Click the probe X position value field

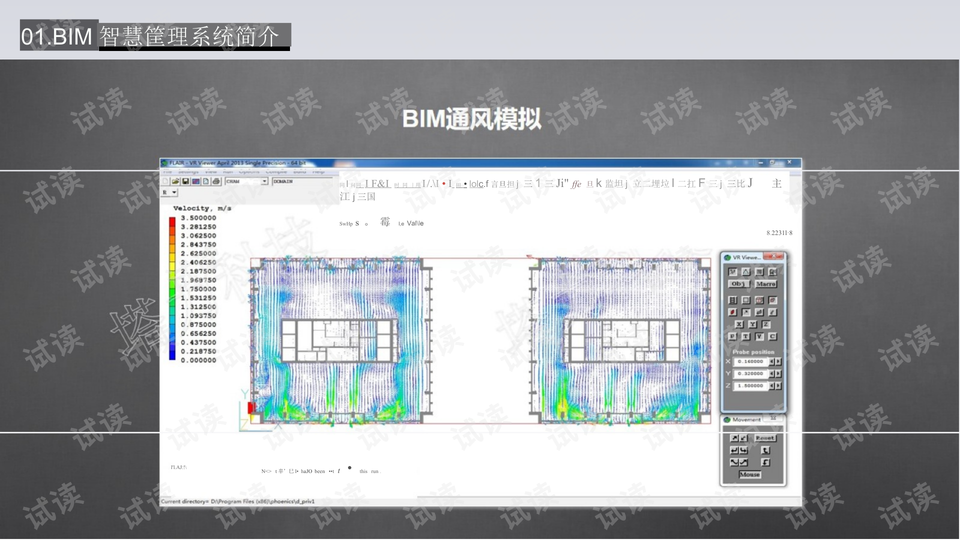point(751,361)
